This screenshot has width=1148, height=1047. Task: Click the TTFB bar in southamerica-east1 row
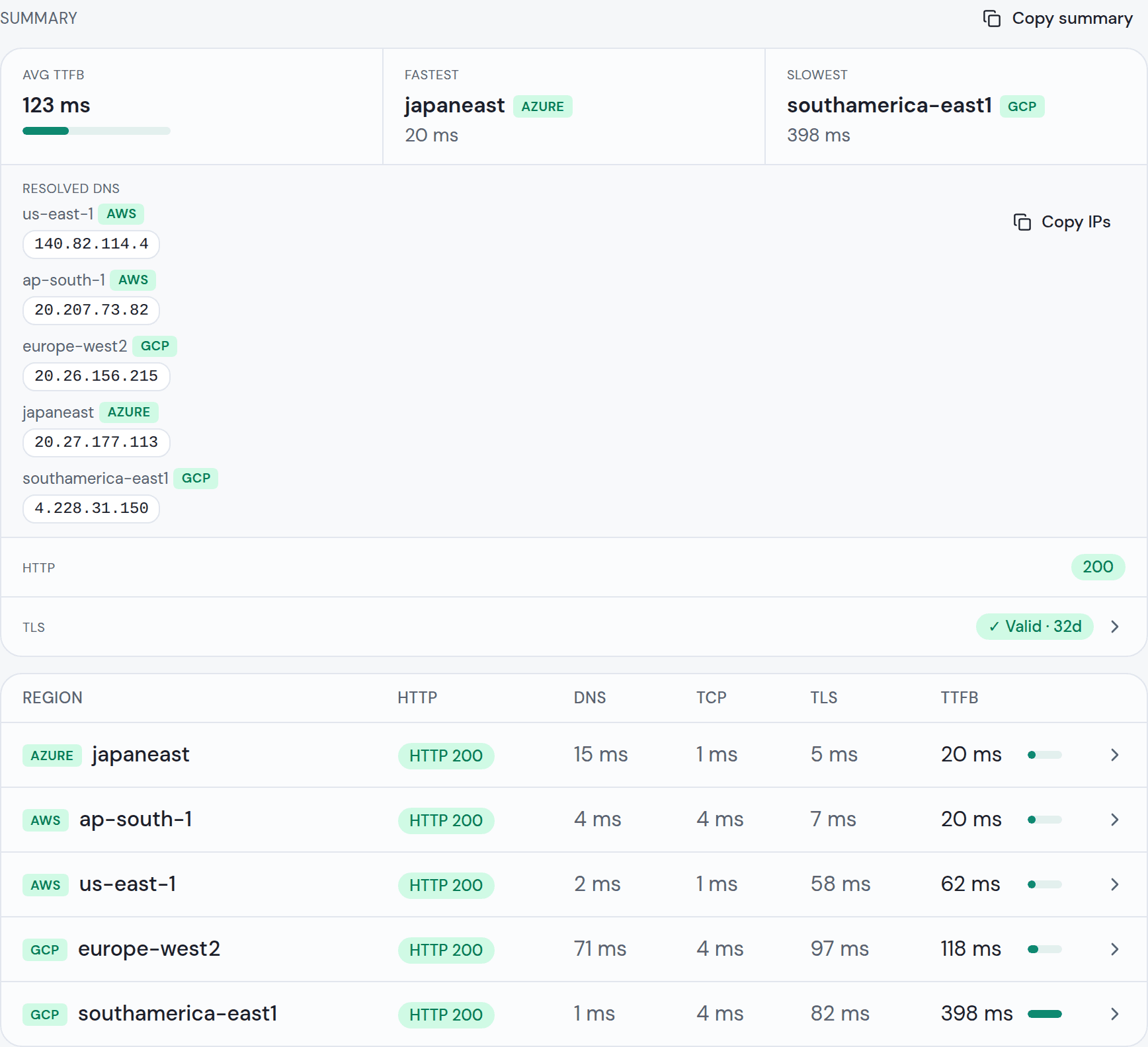pos(1045,1014)
